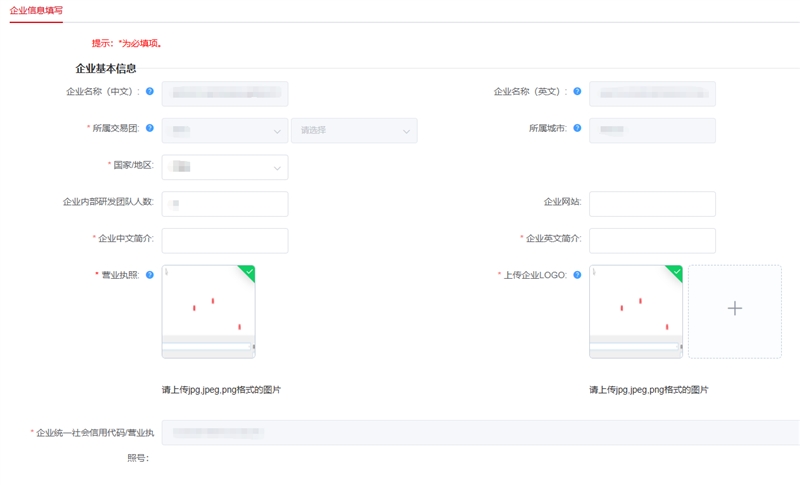The height and width of the screenshot is (485, 800).
Task: Switch to the 企业信息填写 tab
Action: tap(36, 10)
